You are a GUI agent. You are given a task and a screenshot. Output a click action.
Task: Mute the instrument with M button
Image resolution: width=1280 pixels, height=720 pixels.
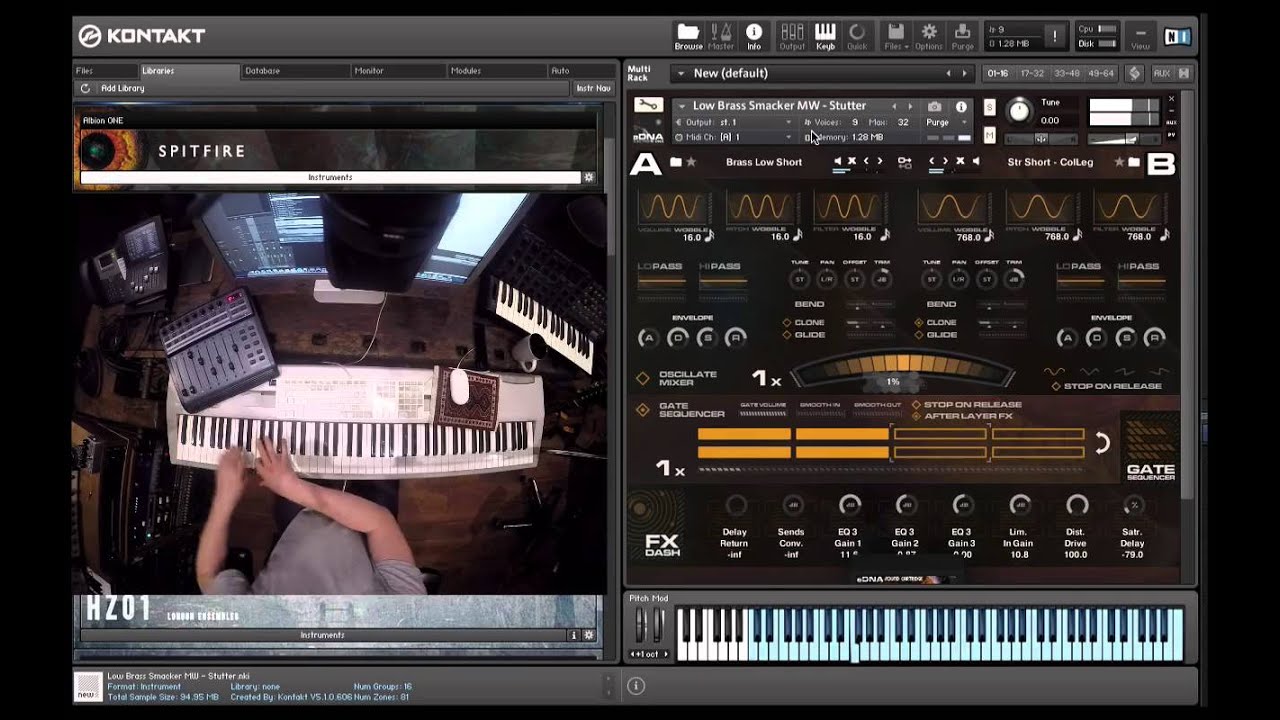pyautogui.click(x=989, y=135)
